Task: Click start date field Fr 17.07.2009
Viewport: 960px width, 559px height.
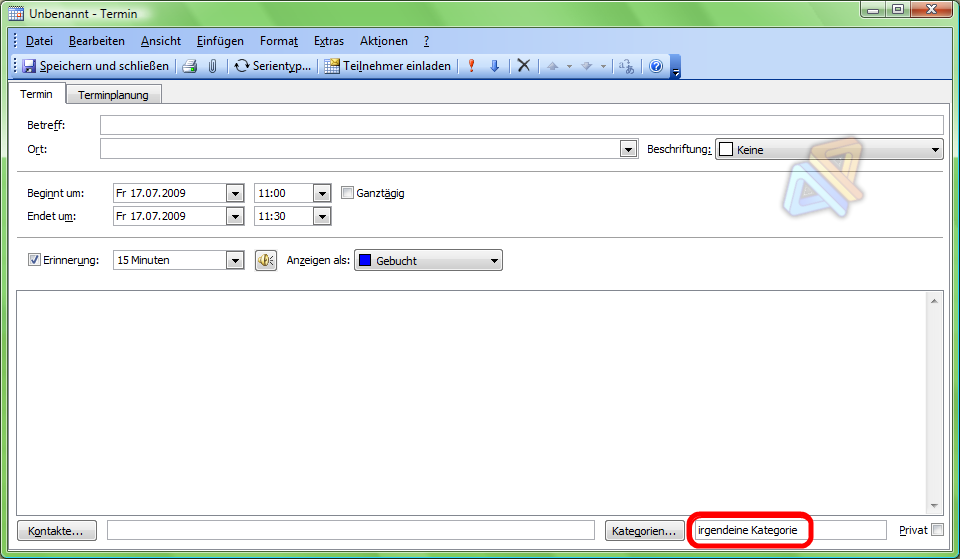Action: click(170, 193)
